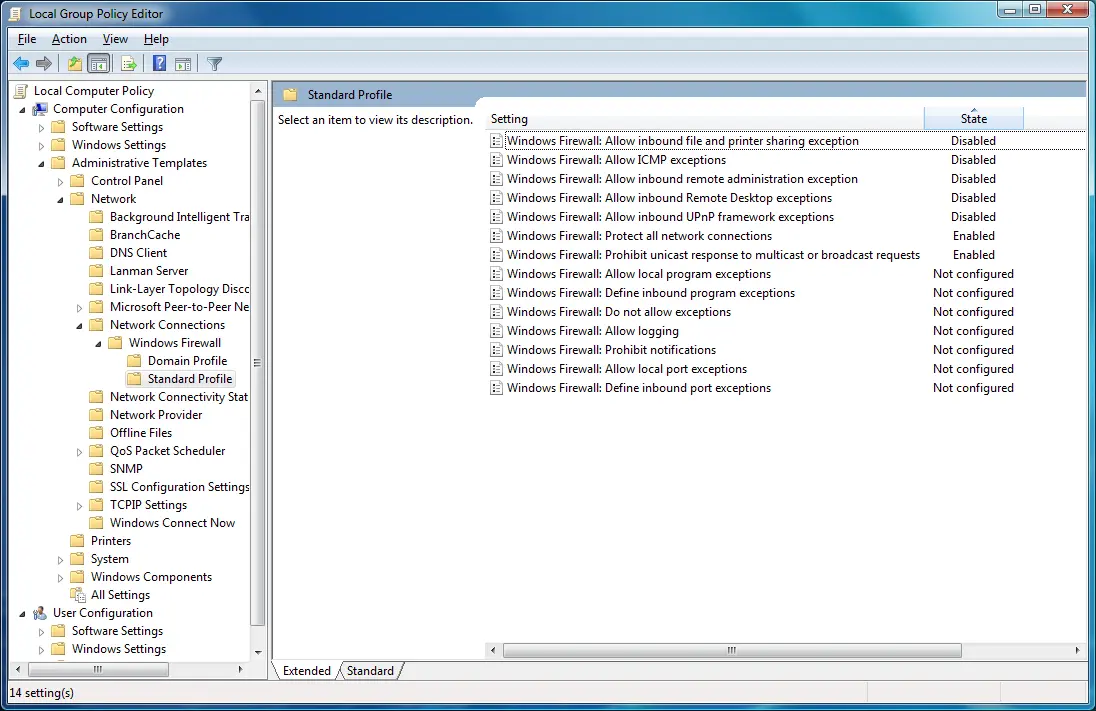Click the BranchCache folder icon
This screenshot has width=1096, height=711.
pyautogui.click(x=96, y=235)
